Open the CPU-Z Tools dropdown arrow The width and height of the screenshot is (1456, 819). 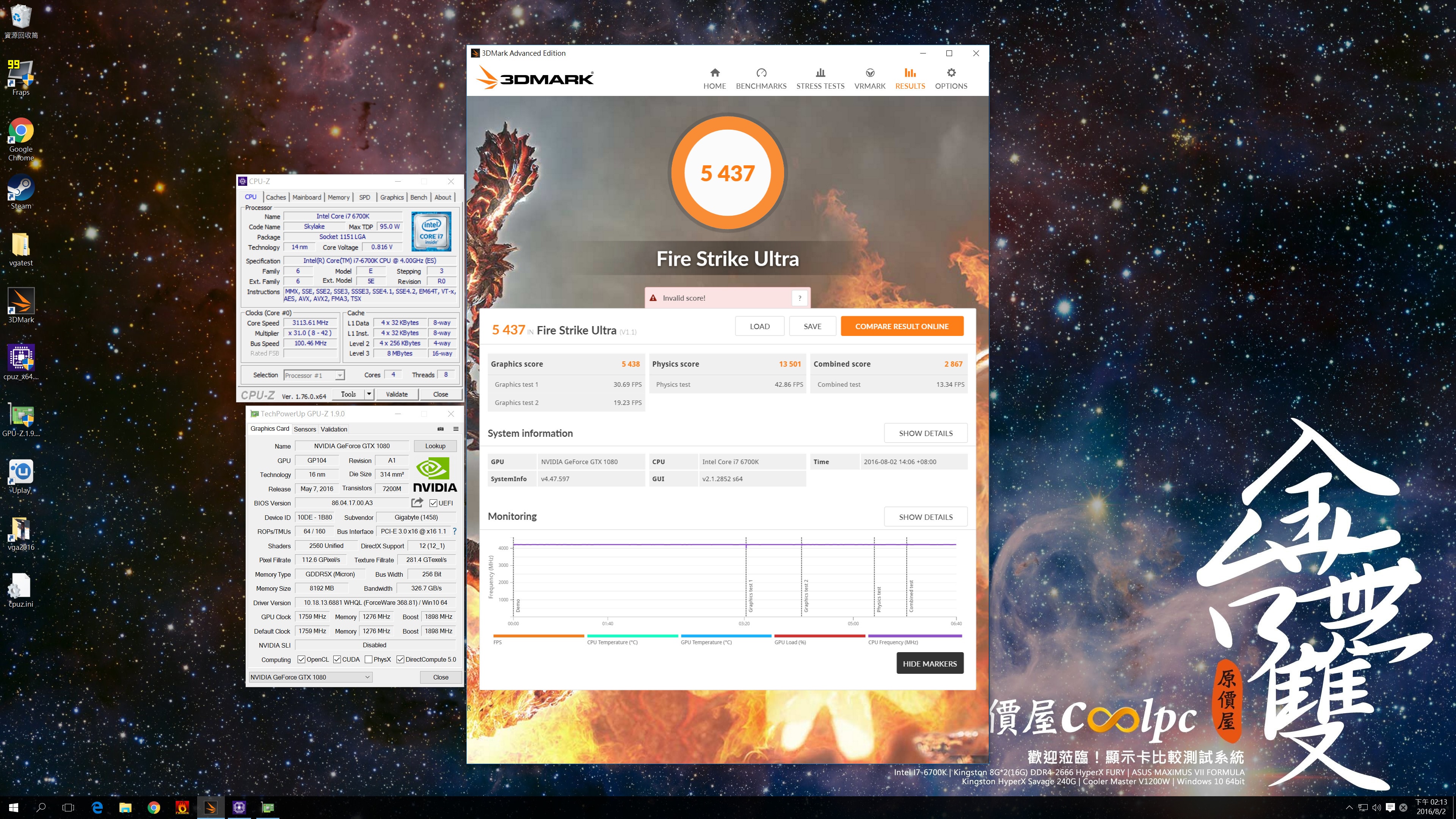click(x=369, y=394)
